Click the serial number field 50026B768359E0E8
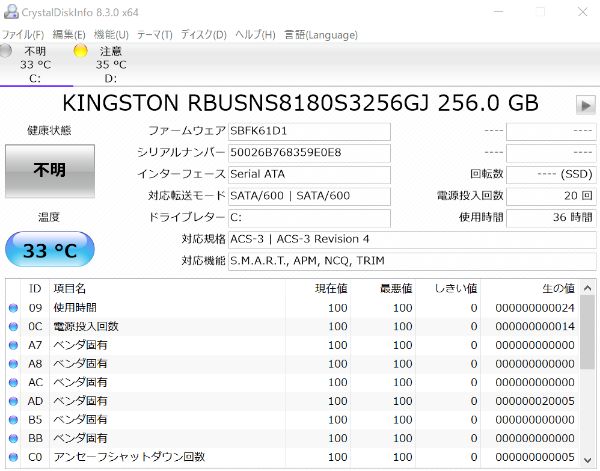600x471 pixels. (x=309, y=153)
